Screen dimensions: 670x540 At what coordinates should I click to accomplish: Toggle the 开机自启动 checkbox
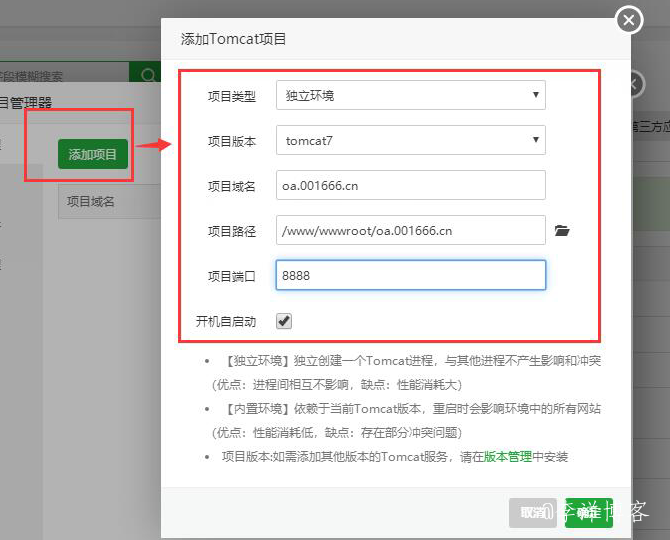coord(284,321)
